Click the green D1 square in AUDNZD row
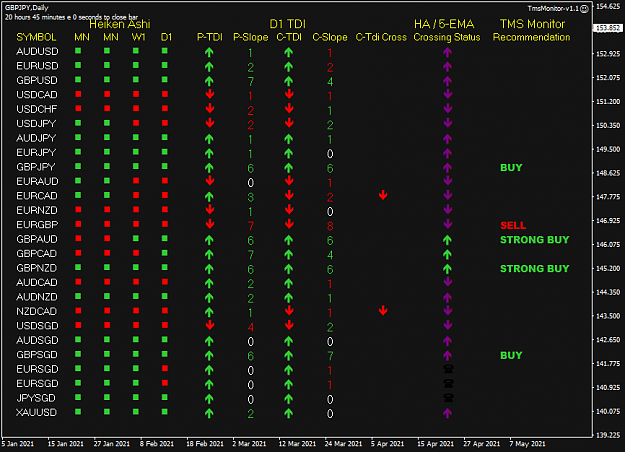The image size is (625, 452). (x=165, y=296)
